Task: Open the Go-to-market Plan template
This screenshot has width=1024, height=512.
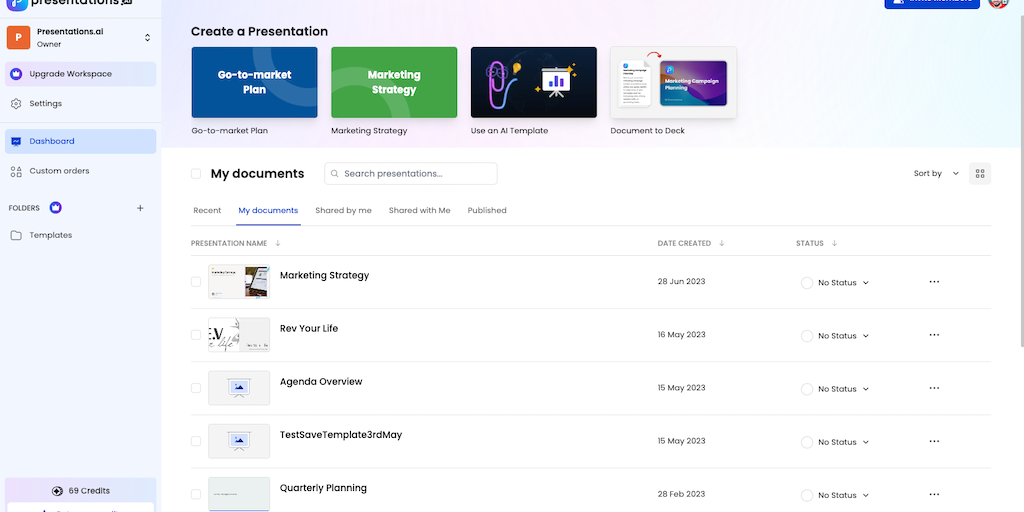Action: coord(254,82)
